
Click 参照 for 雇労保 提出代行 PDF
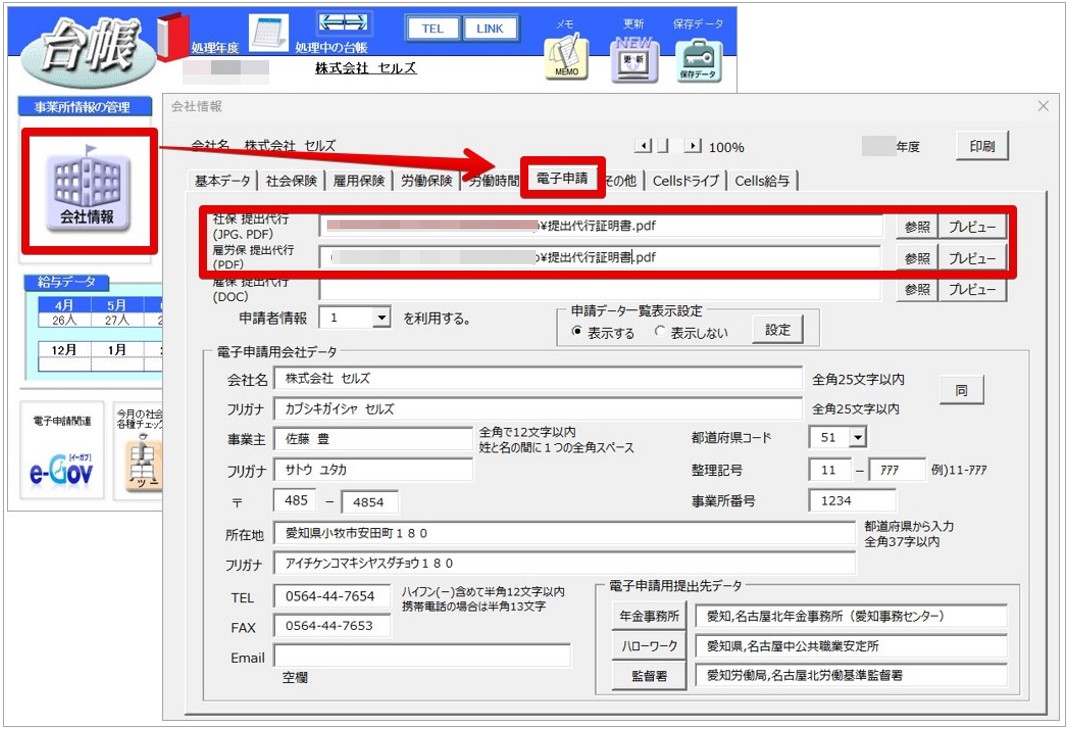[917, 258]
